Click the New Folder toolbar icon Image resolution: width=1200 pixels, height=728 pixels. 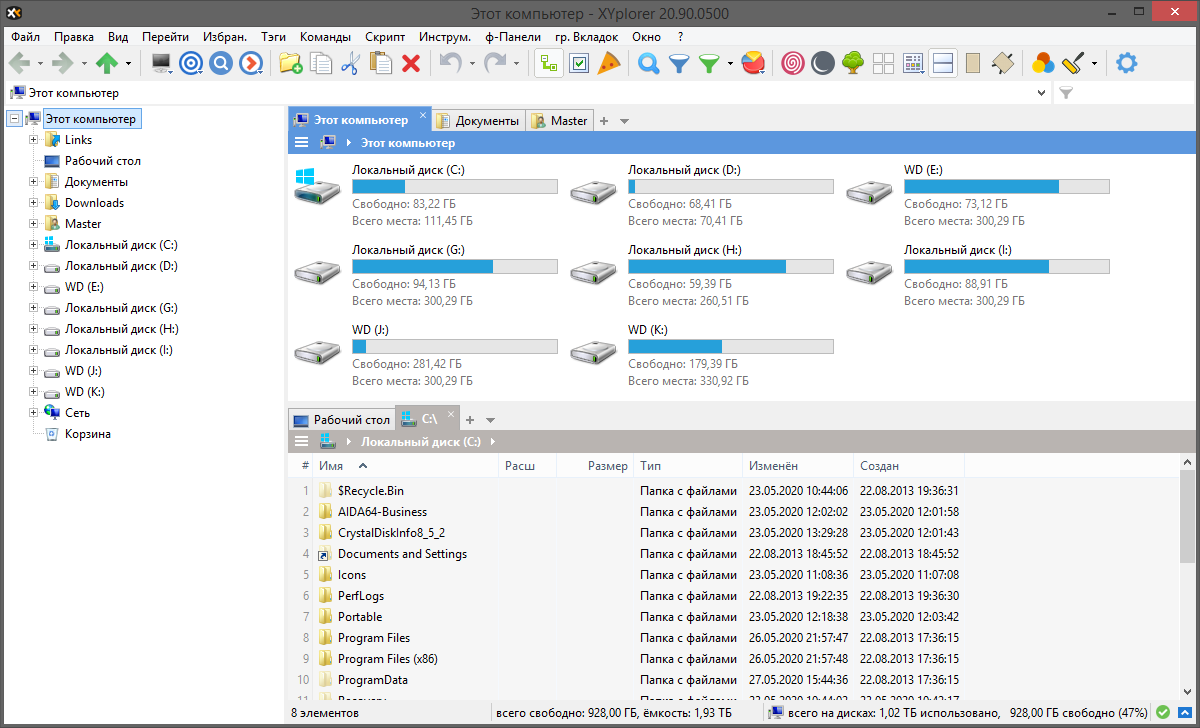290,63
